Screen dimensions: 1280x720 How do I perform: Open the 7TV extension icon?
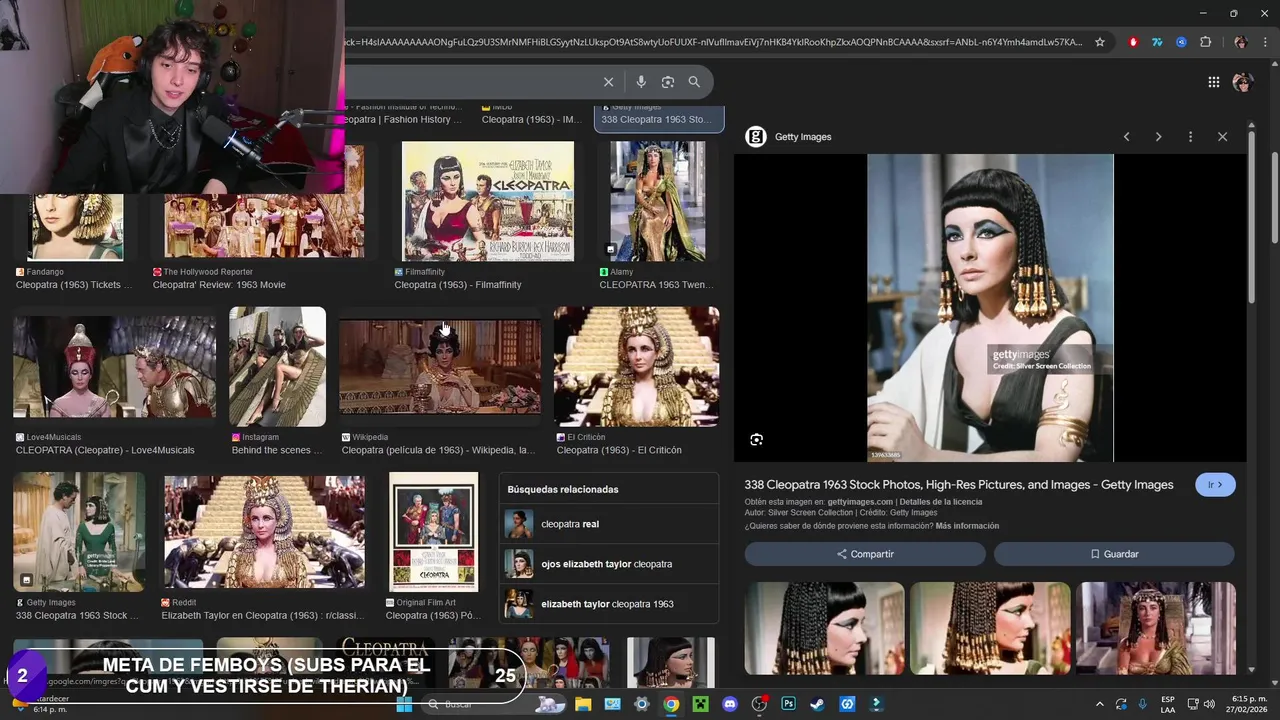[x=1157, y=42]
